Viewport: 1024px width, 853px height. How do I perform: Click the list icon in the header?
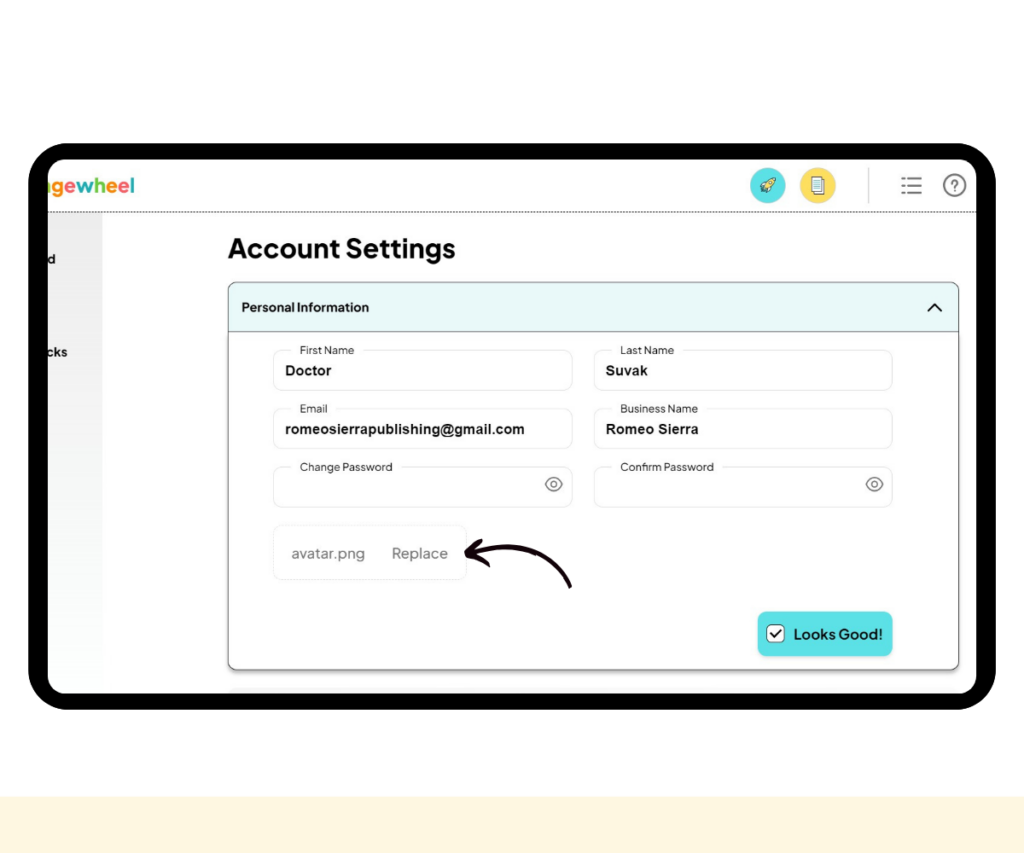click(x=911, y=185)
